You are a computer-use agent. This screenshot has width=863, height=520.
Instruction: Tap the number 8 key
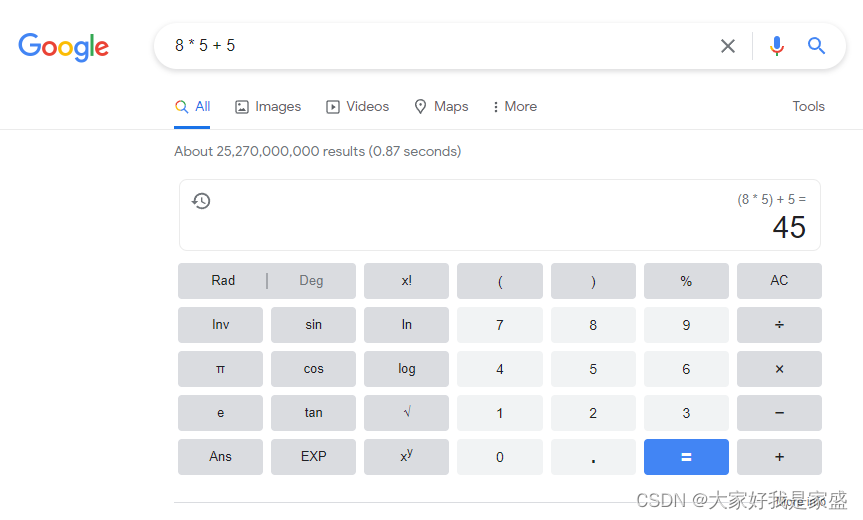click(593, 325)
